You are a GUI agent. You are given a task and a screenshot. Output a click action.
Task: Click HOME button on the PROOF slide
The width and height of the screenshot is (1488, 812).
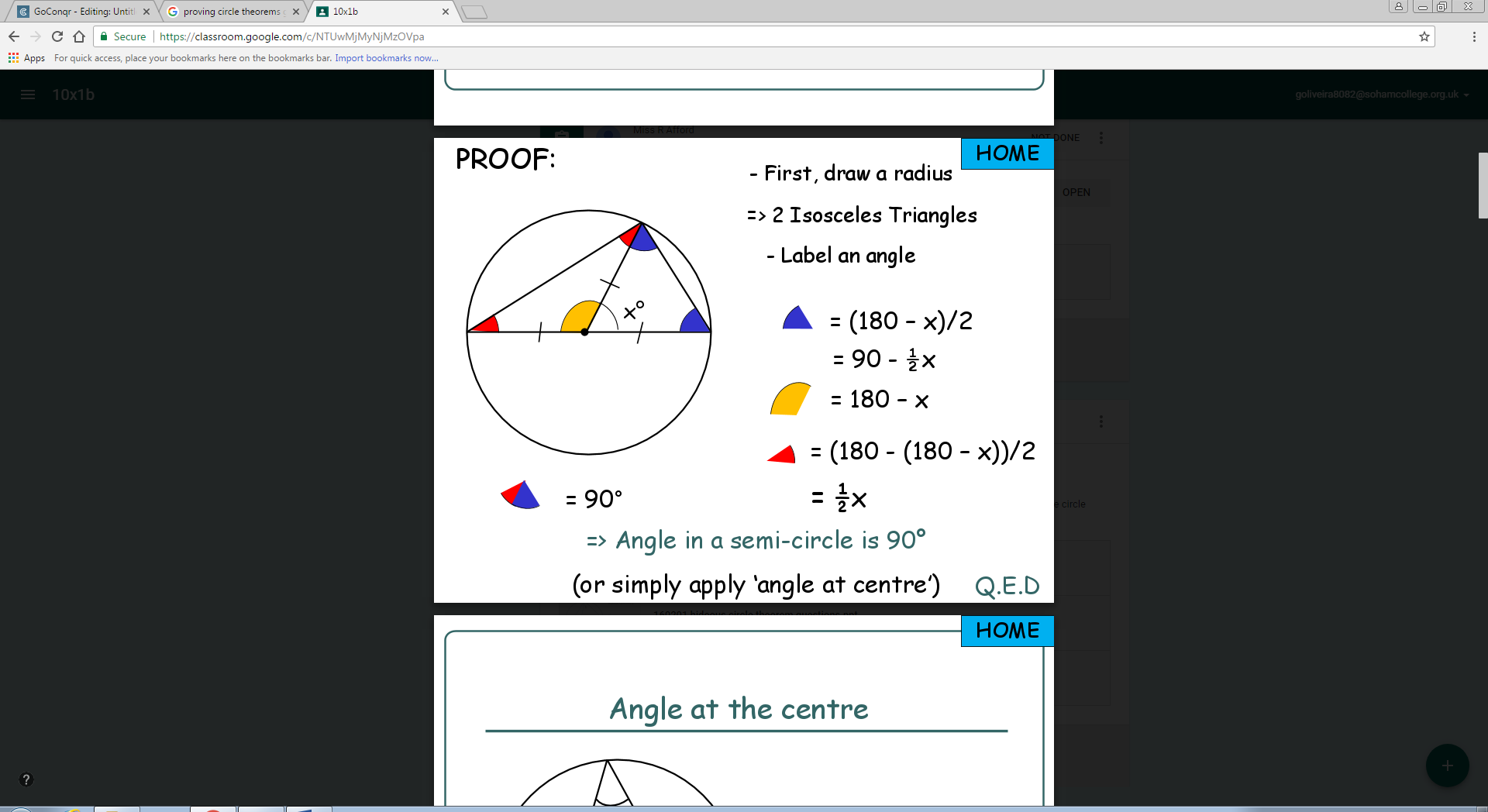click(1007, 153)
